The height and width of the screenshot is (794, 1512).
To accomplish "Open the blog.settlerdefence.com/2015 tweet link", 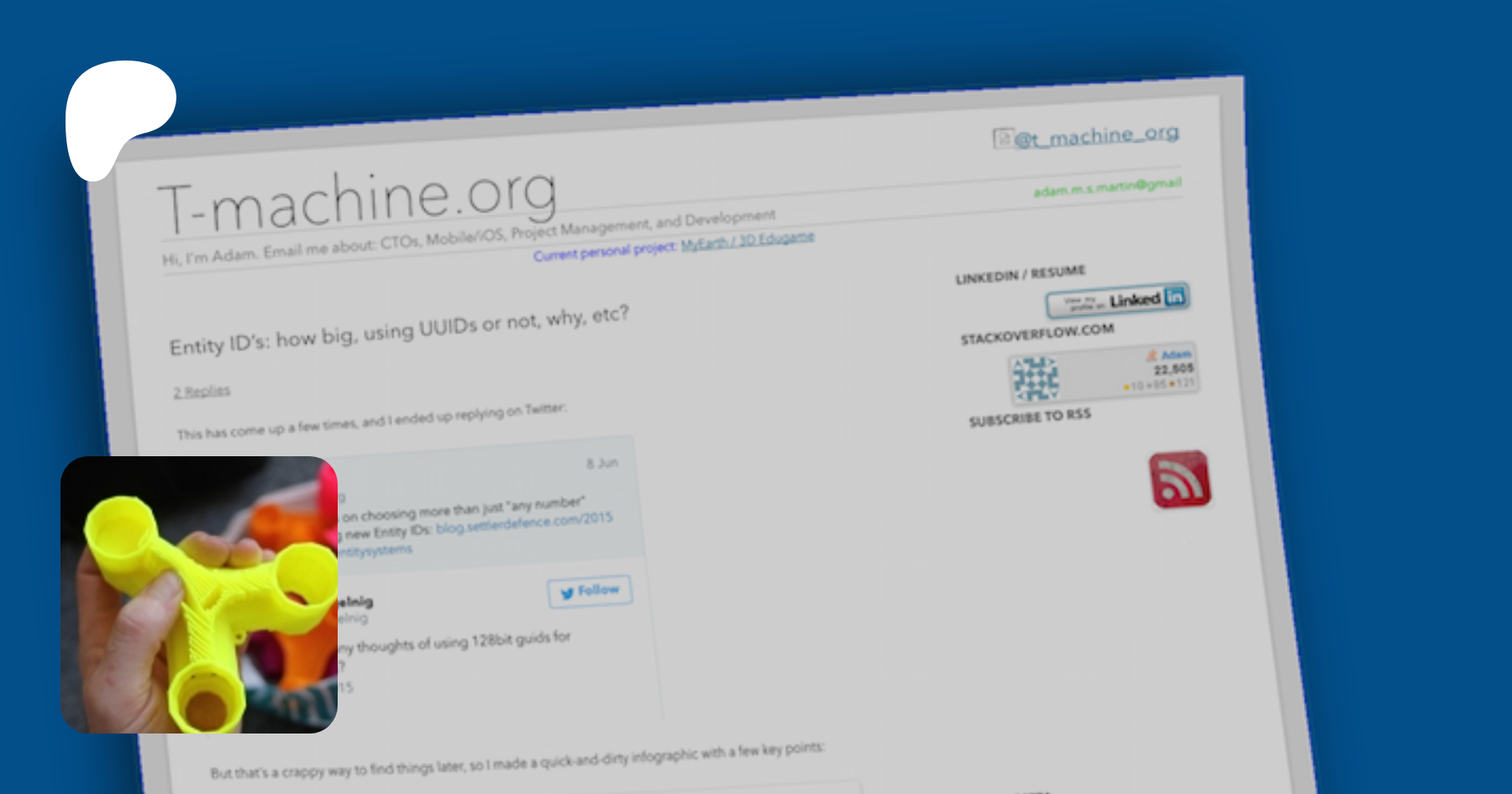I will 524,523.
